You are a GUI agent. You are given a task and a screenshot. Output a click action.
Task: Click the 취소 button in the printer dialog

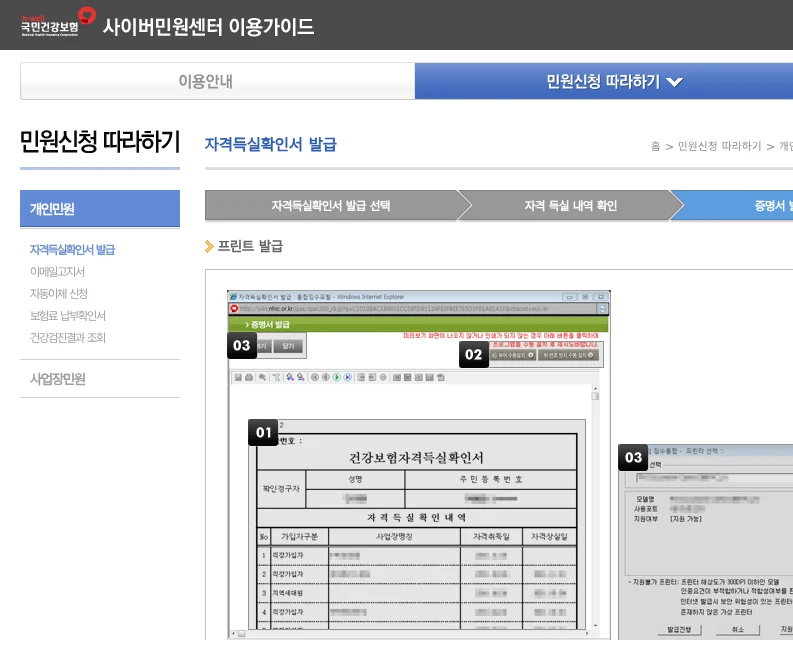[x=738, y=630]
